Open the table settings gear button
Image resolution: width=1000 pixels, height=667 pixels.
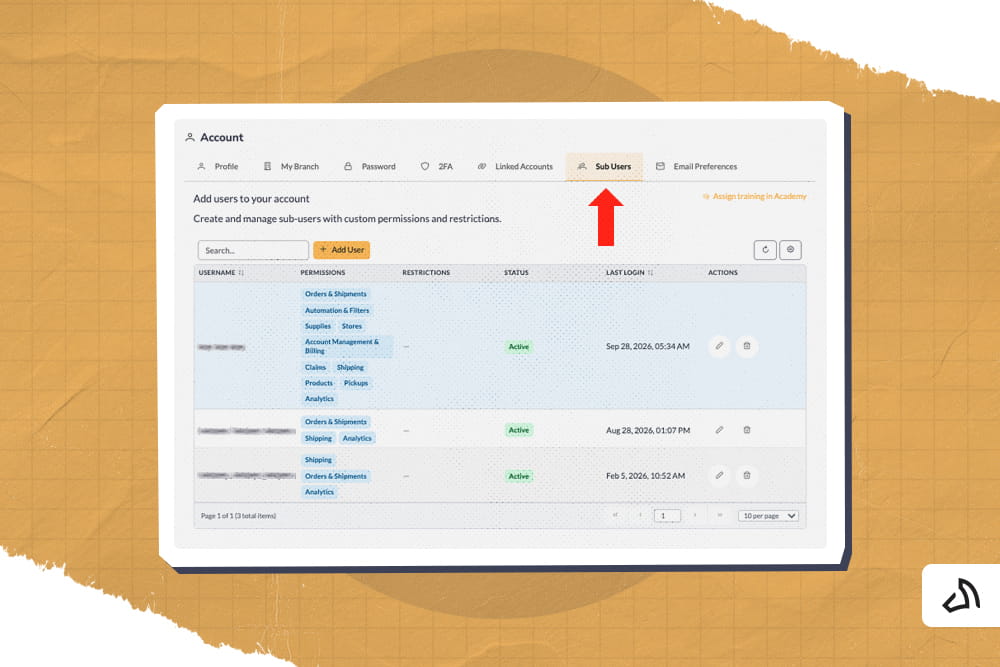pyautogui.click(x=790, y=250)
